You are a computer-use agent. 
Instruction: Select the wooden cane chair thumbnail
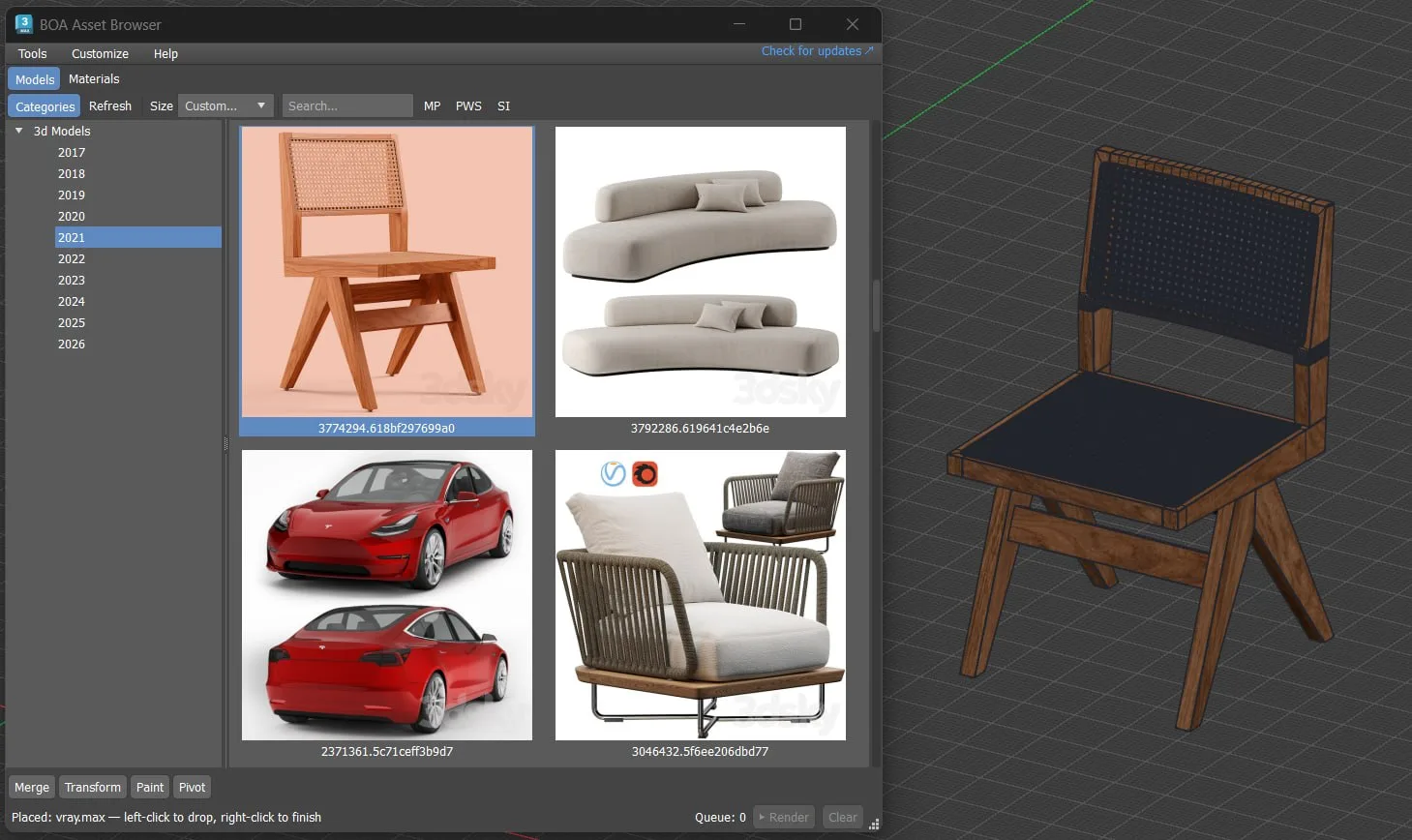(x=387, y=272)
